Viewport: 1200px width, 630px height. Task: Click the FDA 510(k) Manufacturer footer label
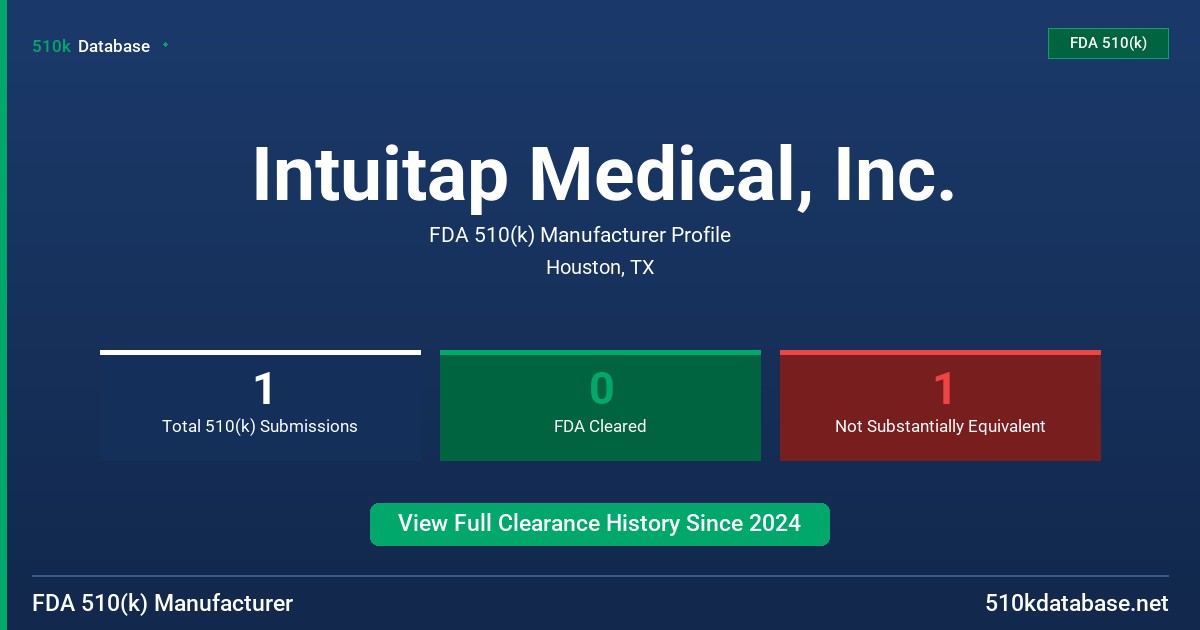(163, 603)
